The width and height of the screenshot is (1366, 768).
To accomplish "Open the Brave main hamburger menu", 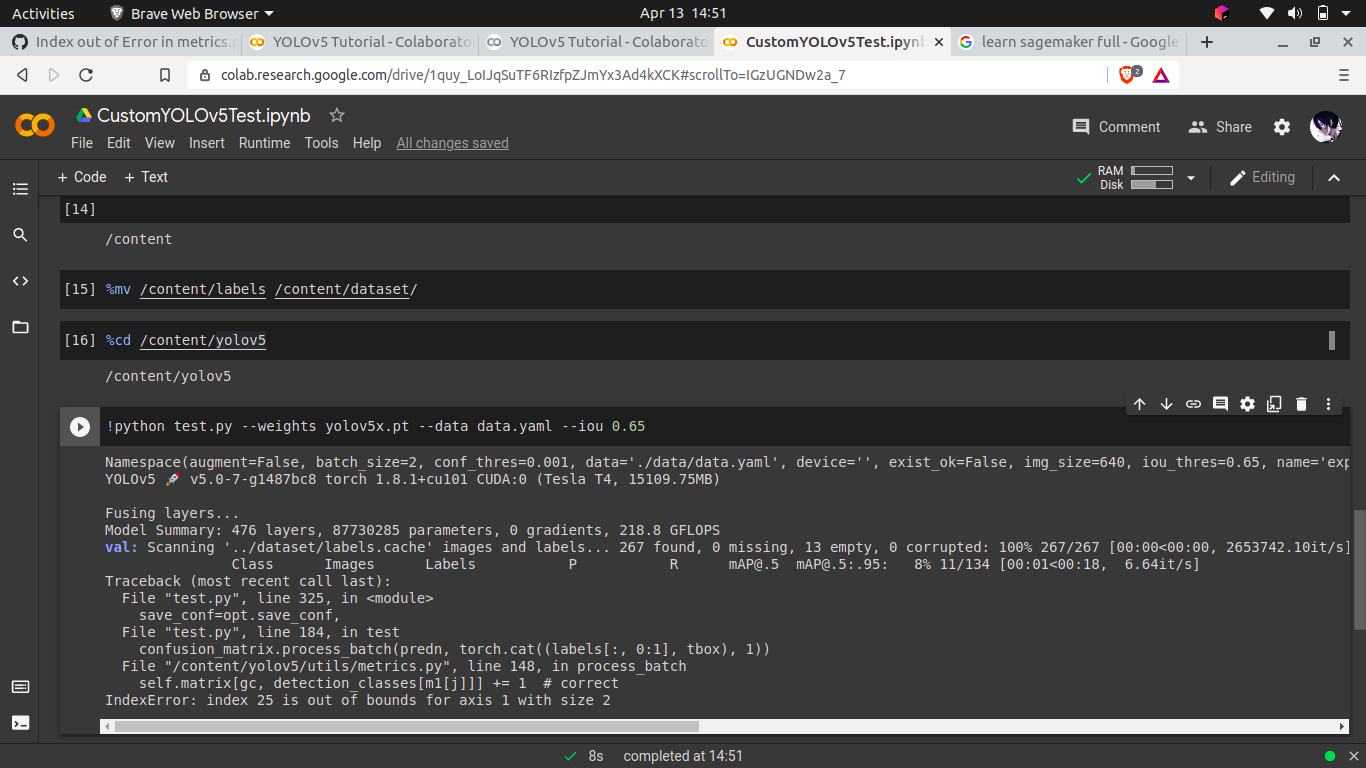I will coord(1343,75).
